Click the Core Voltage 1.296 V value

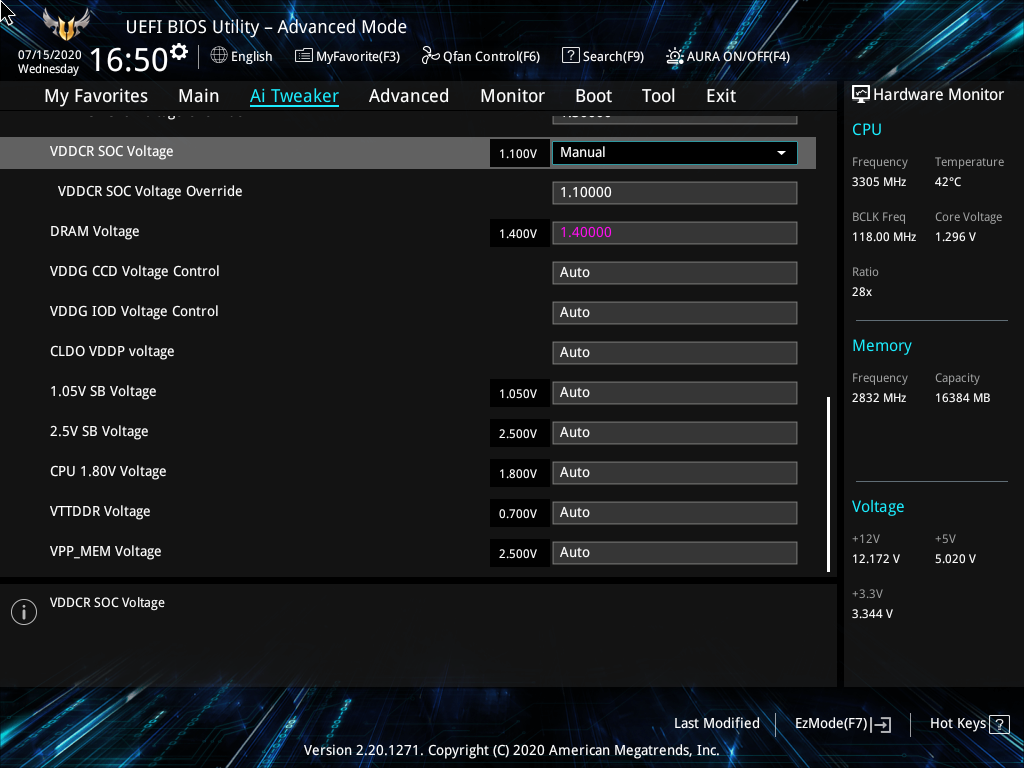(x=955, y=237)
